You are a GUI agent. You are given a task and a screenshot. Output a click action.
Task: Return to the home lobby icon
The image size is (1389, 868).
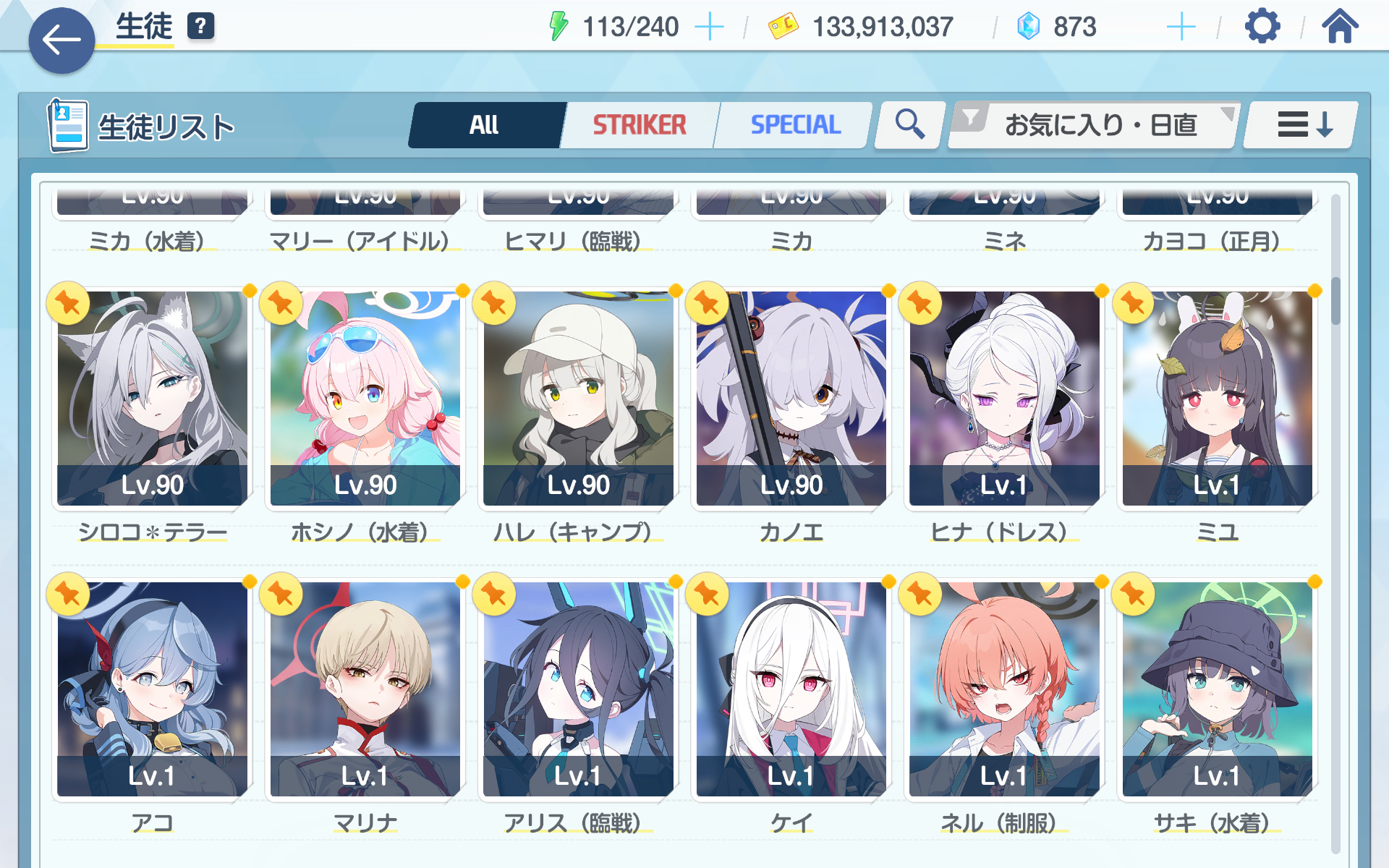point(1340,26)
